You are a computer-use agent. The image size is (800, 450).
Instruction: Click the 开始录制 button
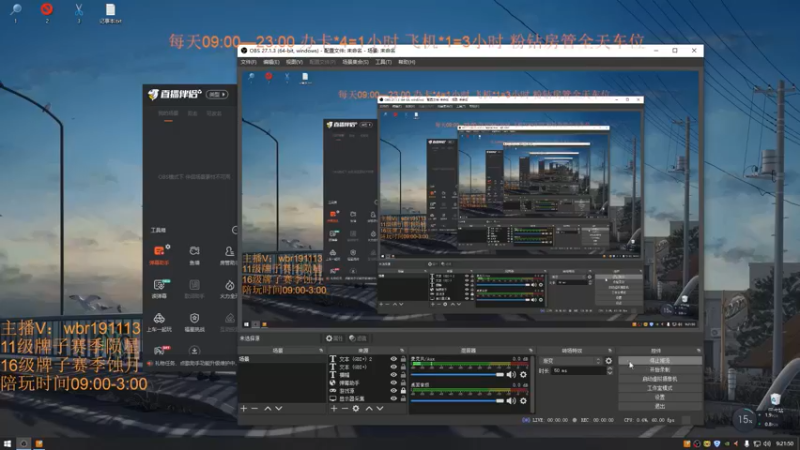pyautogui.click(x=660, y=370)
